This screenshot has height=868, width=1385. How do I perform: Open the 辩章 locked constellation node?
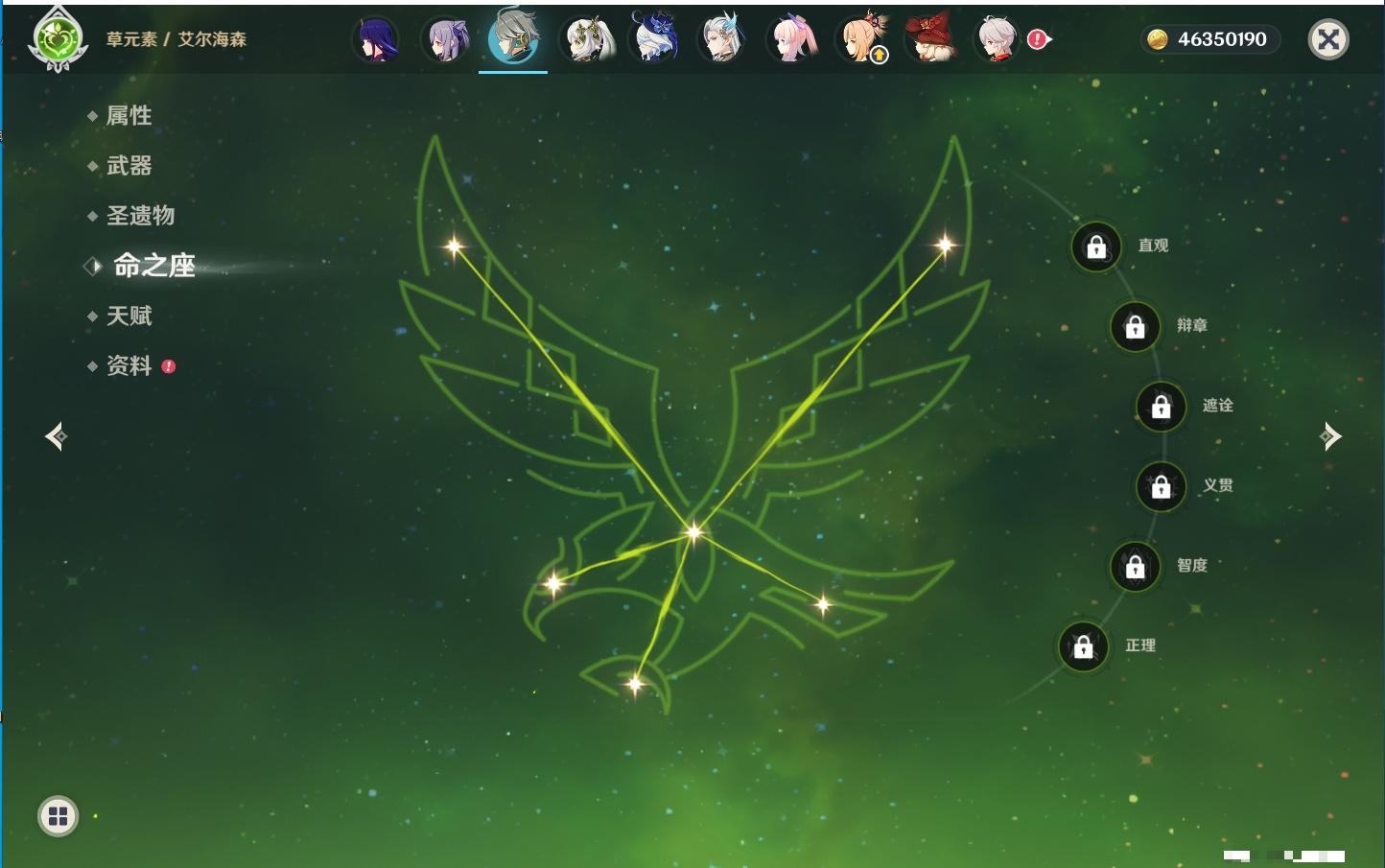pyautogui.click(x=1135, y=327)
